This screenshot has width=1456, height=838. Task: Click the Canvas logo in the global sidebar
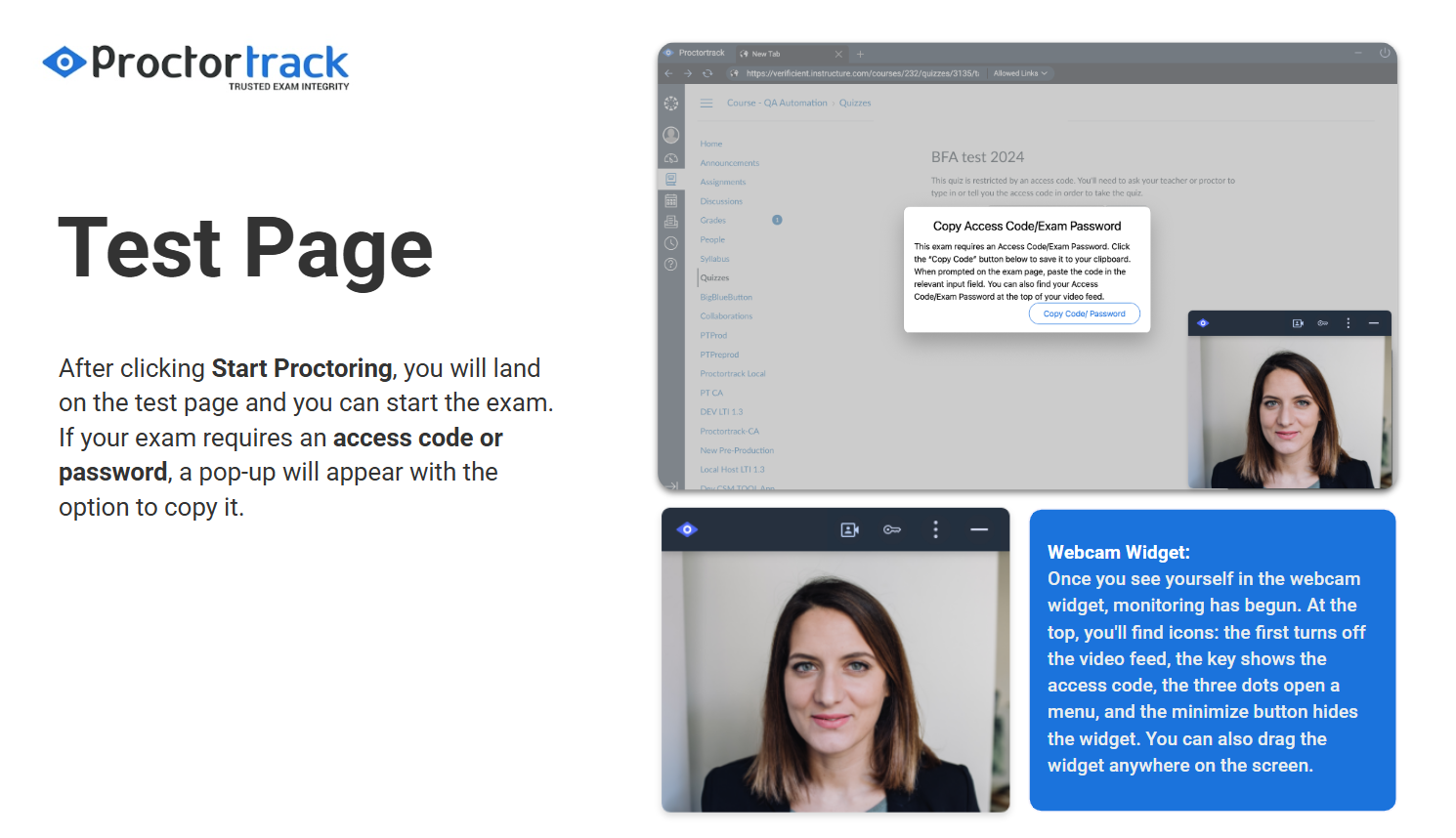tap(671, 104)
